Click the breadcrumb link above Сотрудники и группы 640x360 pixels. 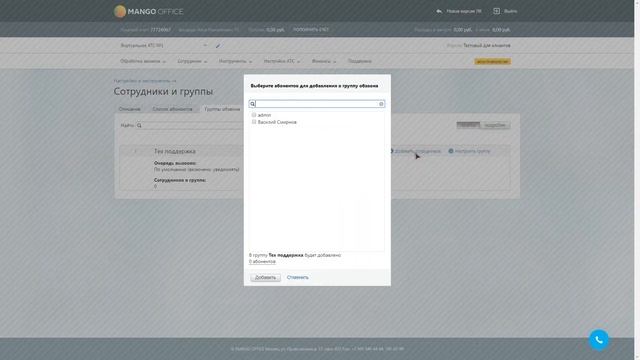coord(145,81)
